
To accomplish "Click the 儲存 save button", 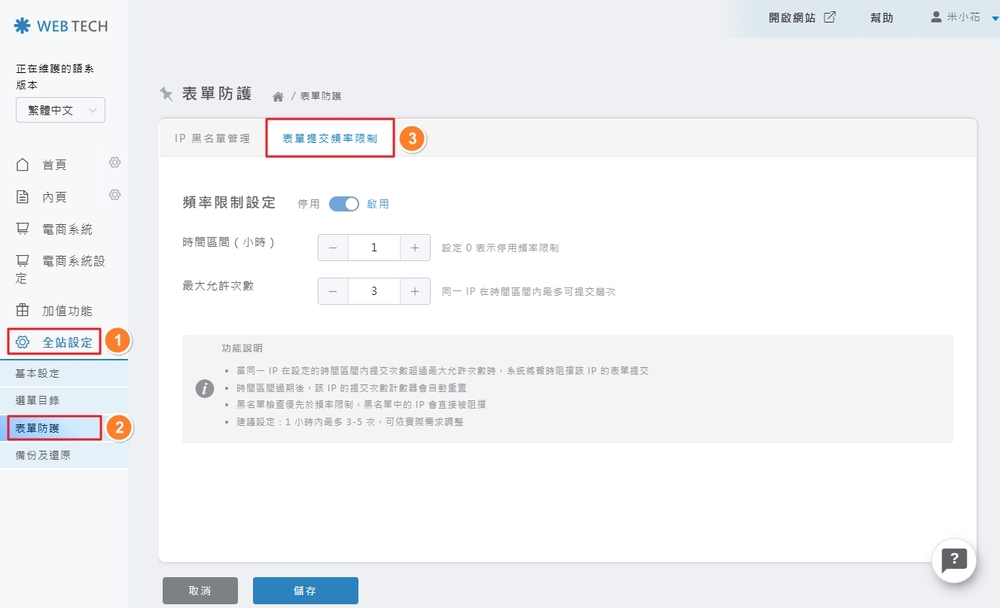I will 305,591.
